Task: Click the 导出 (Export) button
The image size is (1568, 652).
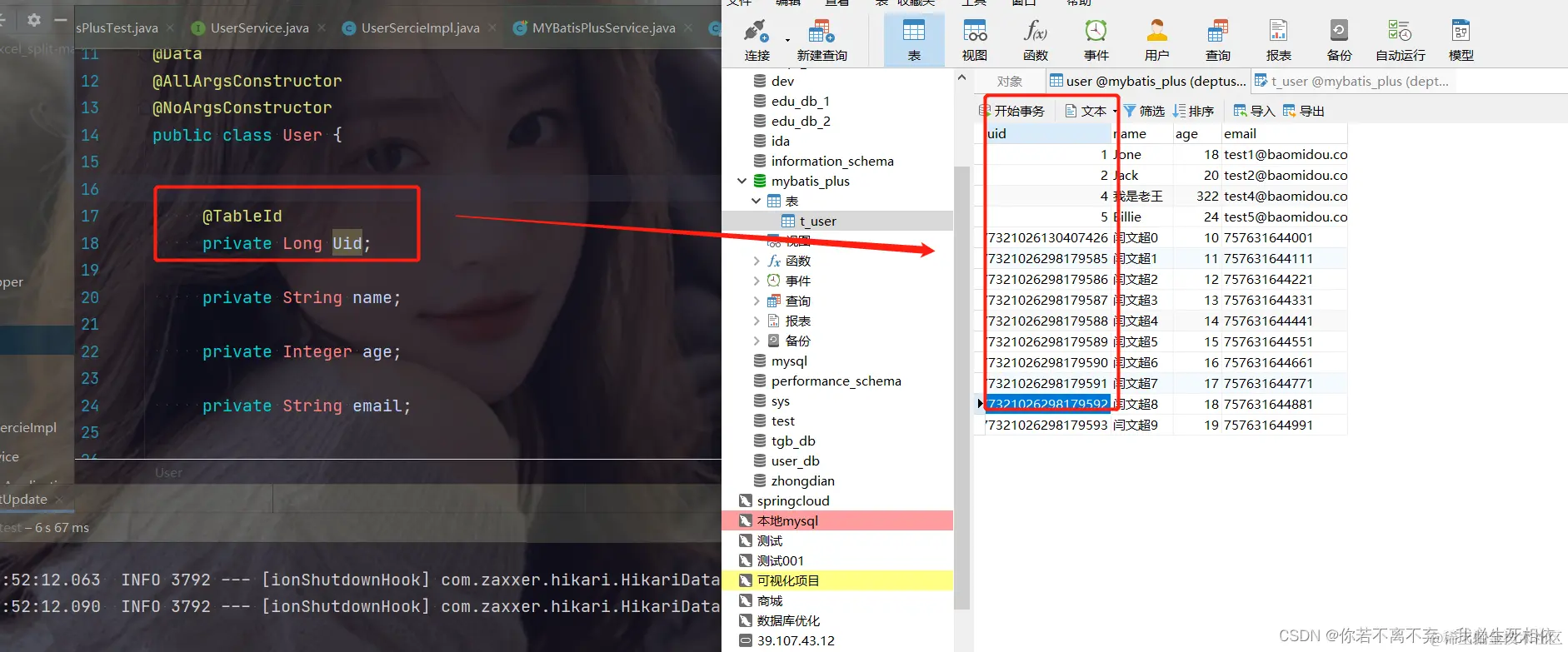Action: (x=1304, y=111)
